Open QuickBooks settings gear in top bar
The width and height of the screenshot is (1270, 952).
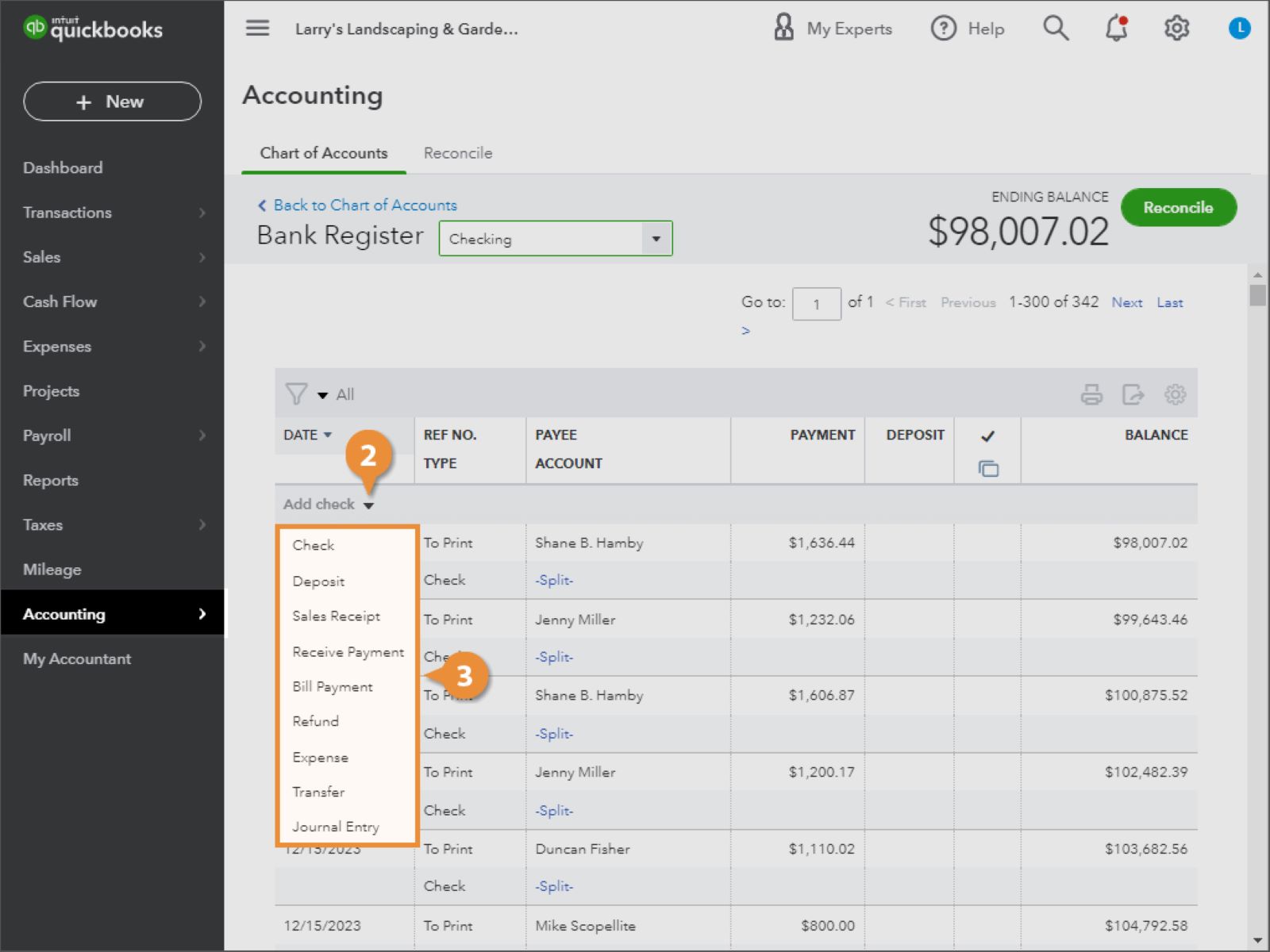[x=1176, y=28]
